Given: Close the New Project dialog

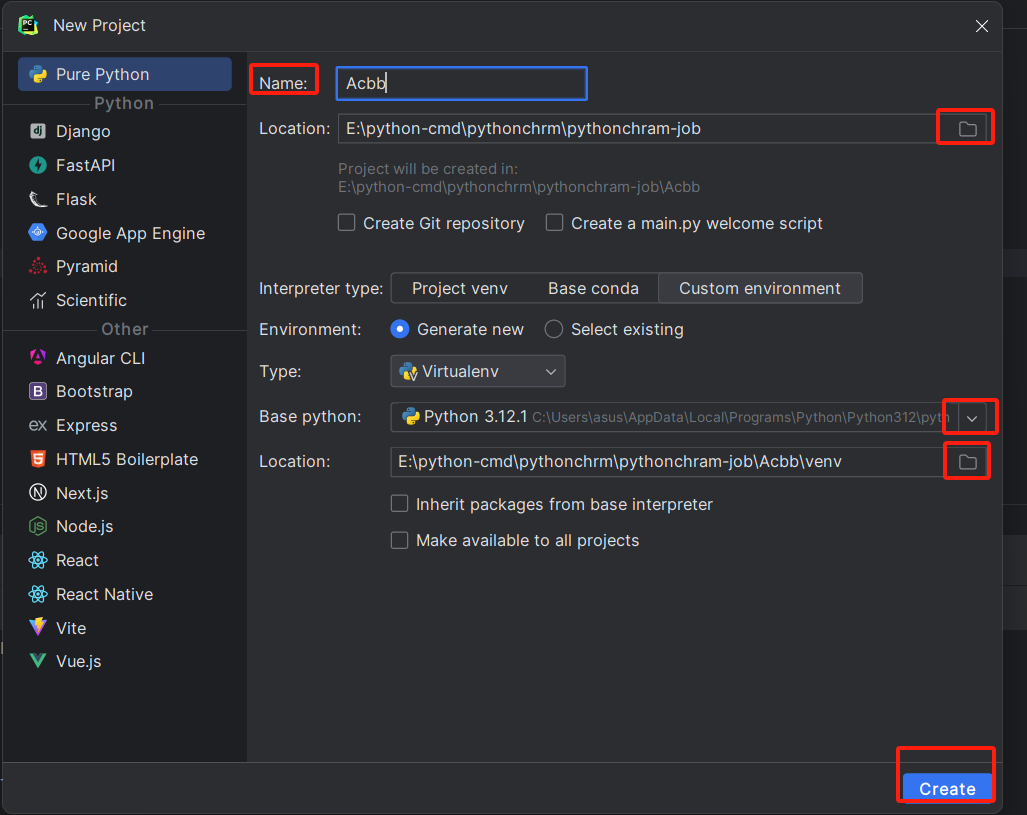Looking at the screenshot, I should point(981,26).
